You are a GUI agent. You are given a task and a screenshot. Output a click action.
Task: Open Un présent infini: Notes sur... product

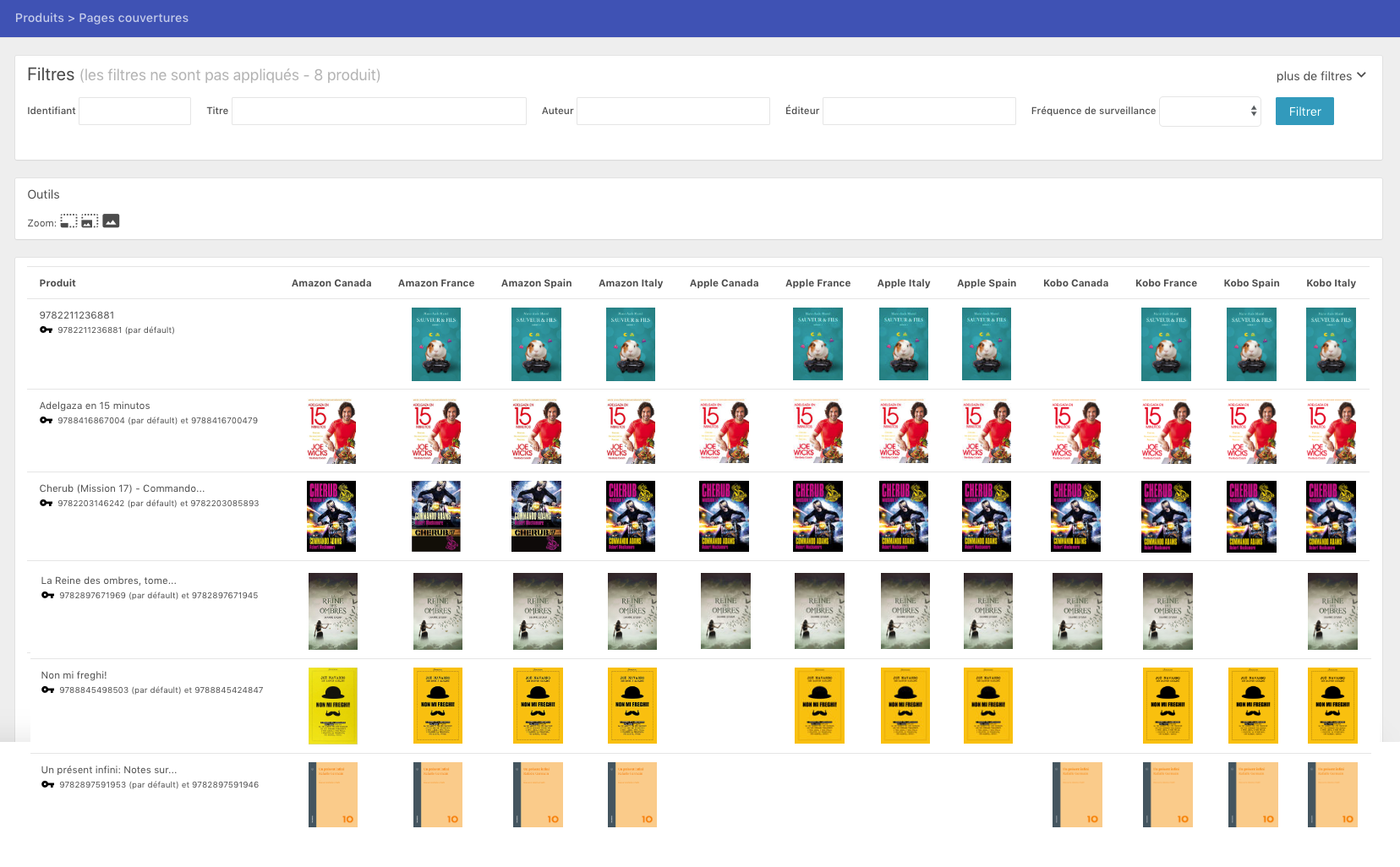(x=109, y=770)
